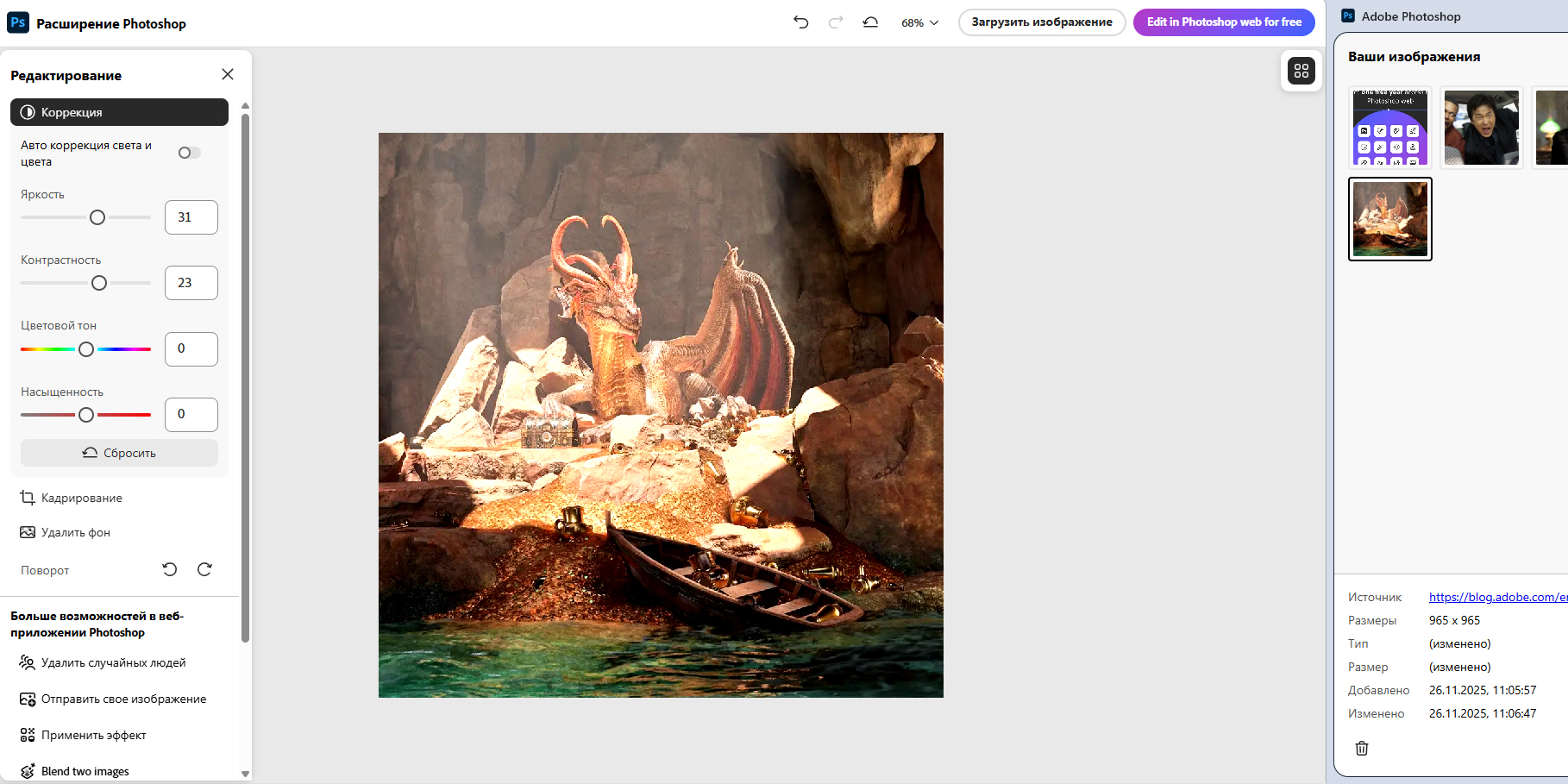The width and height of the screenshot is (1568, 784).
Task: Click Загрузить изображение button
Action: click(1042, 22)
